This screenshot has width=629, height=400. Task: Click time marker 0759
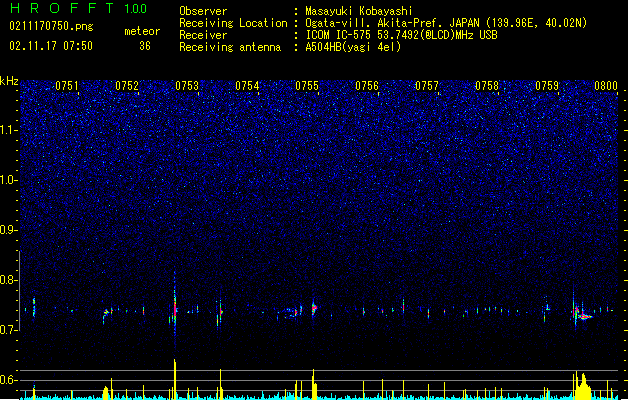[x=547, y=86]
